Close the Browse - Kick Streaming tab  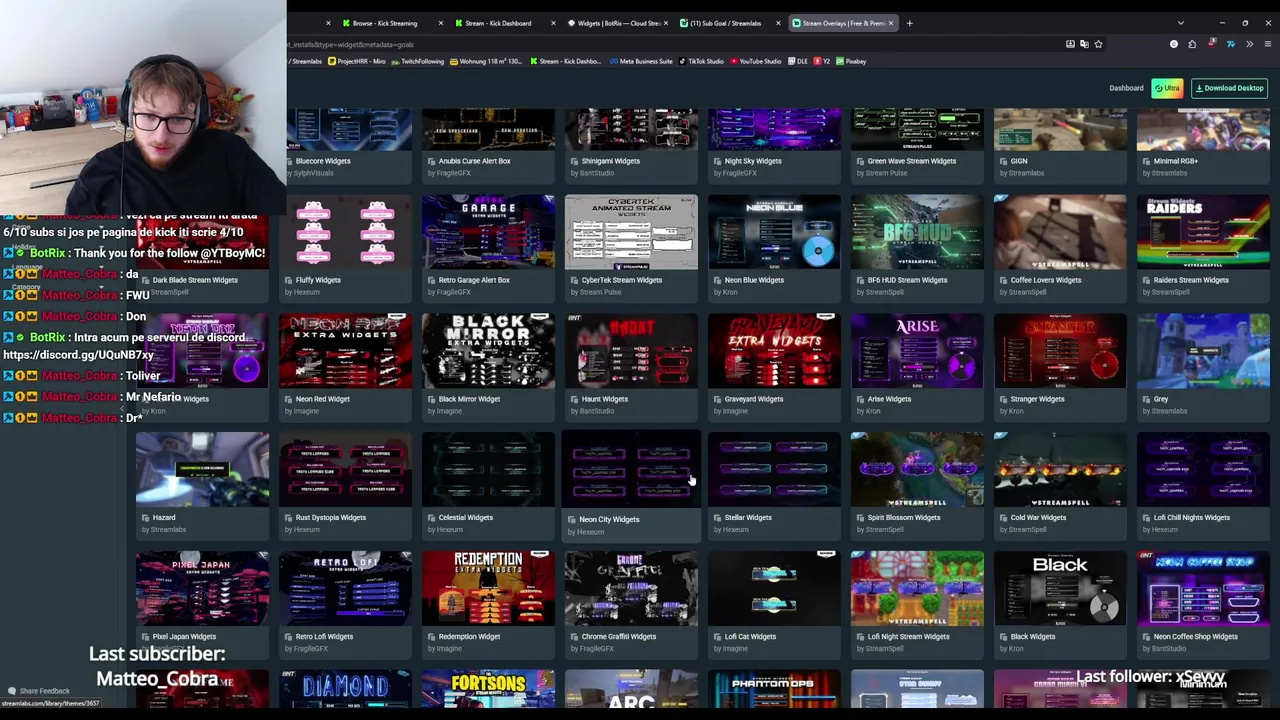(440, 23)
